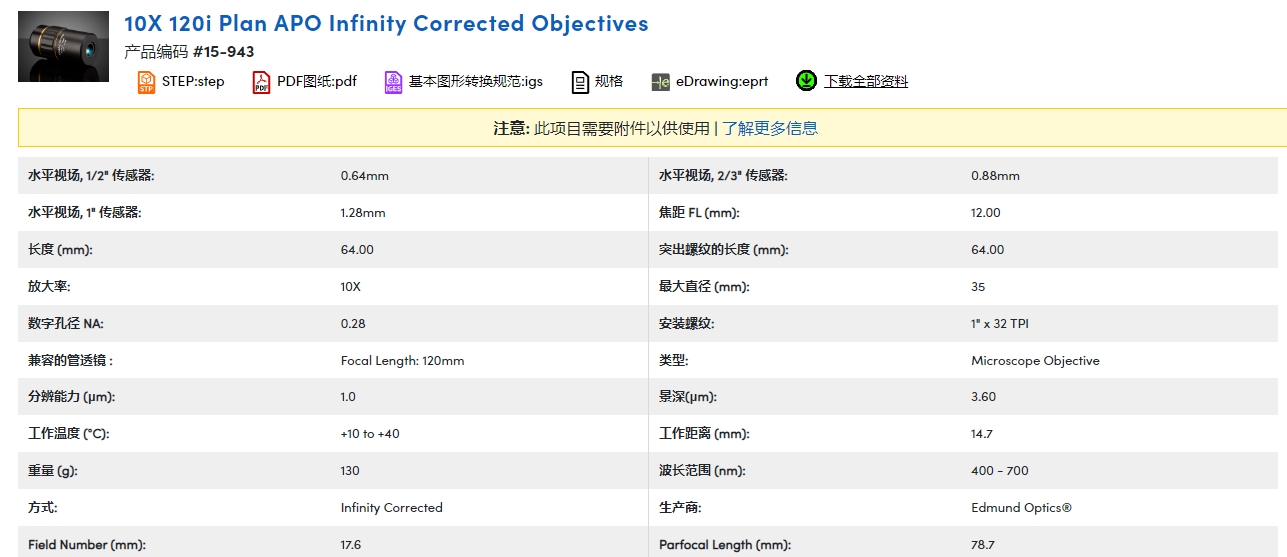Click the 分辨能力 value 1.0
The width and height of the screenshot is (1287, 557).
point(348,397)
